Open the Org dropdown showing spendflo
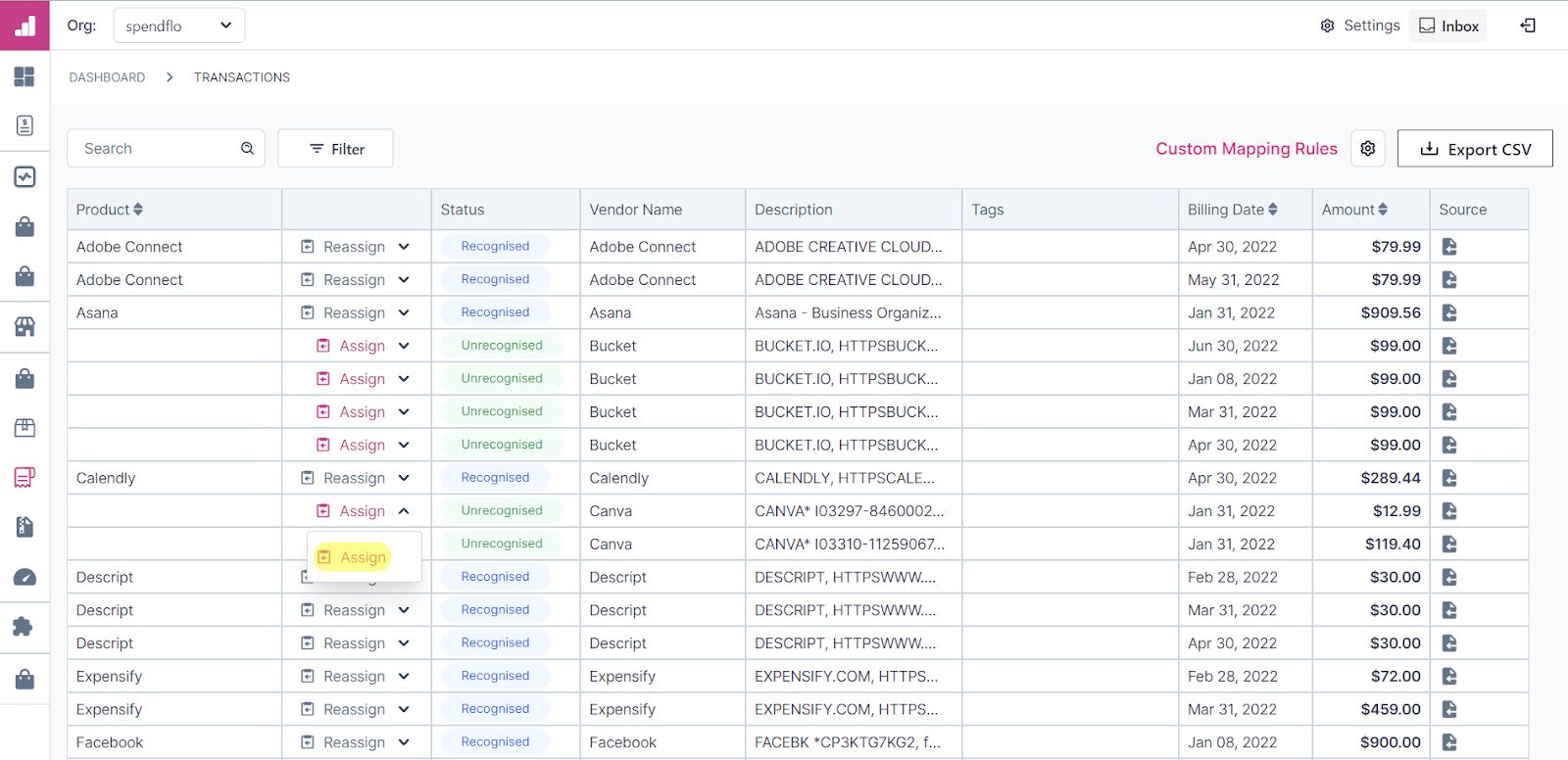Viewport: 1568px width, 760px height. point(179,25)
